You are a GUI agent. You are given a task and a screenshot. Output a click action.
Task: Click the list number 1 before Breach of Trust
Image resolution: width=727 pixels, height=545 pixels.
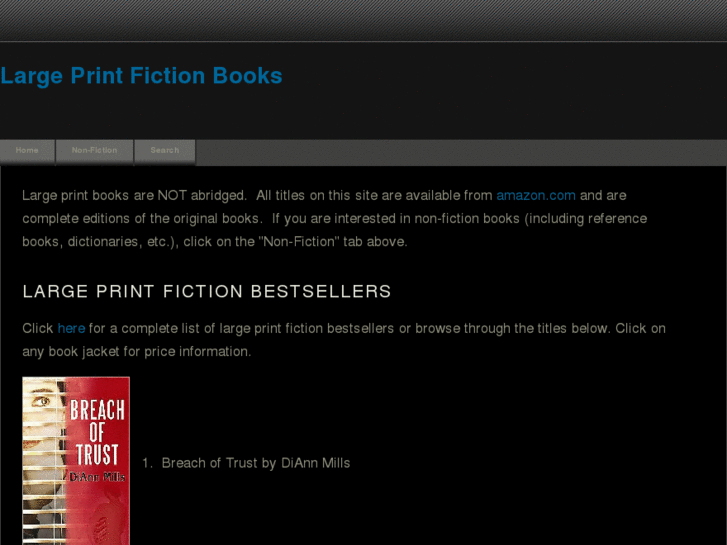(x=147, y=463)
